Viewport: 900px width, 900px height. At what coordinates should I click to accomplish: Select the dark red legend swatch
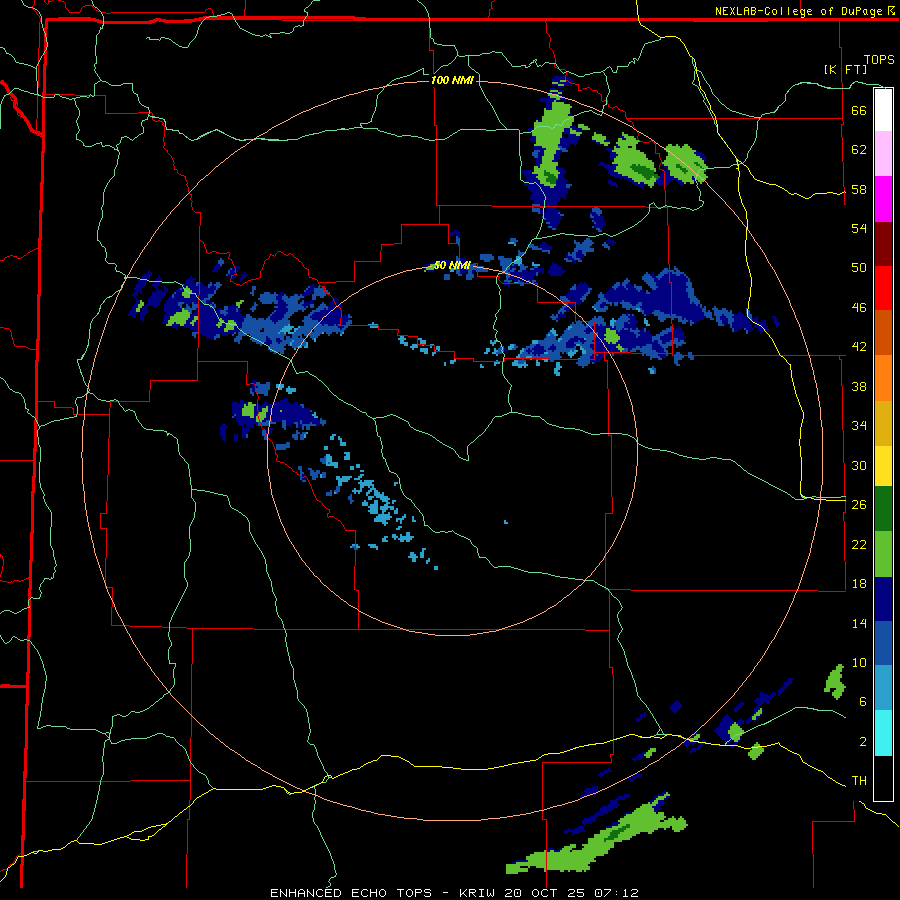point(883,243)
